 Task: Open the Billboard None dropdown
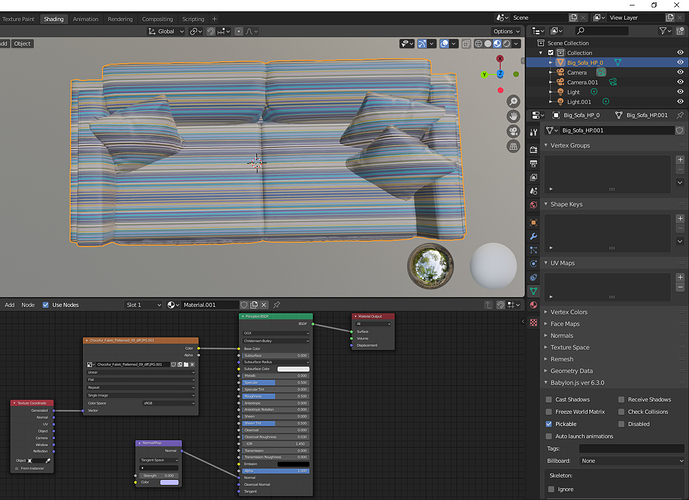pyautogui.click(x=631, y=461)
